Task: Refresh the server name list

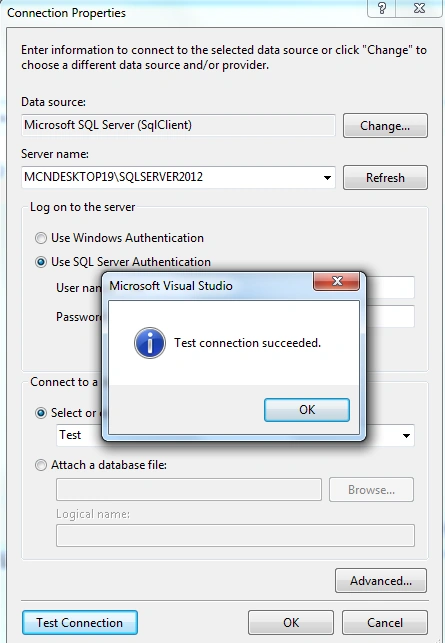Action: 385,178
